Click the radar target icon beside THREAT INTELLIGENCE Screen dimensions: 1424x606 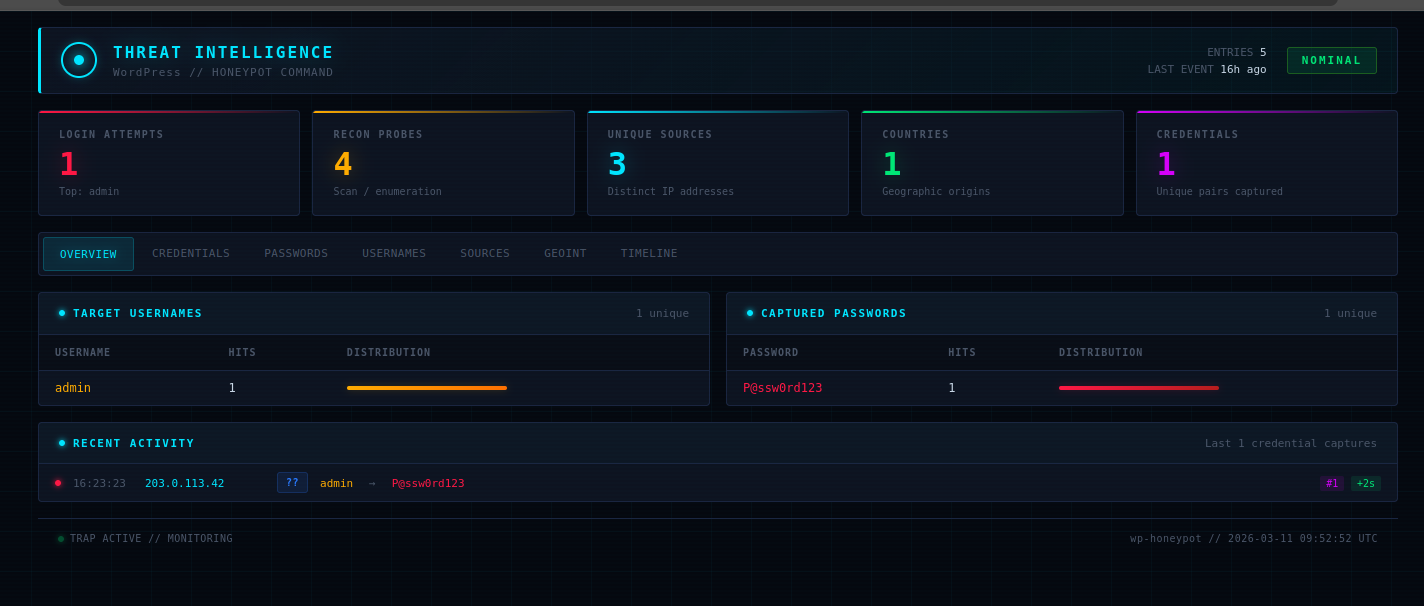[x=79, y=60]
